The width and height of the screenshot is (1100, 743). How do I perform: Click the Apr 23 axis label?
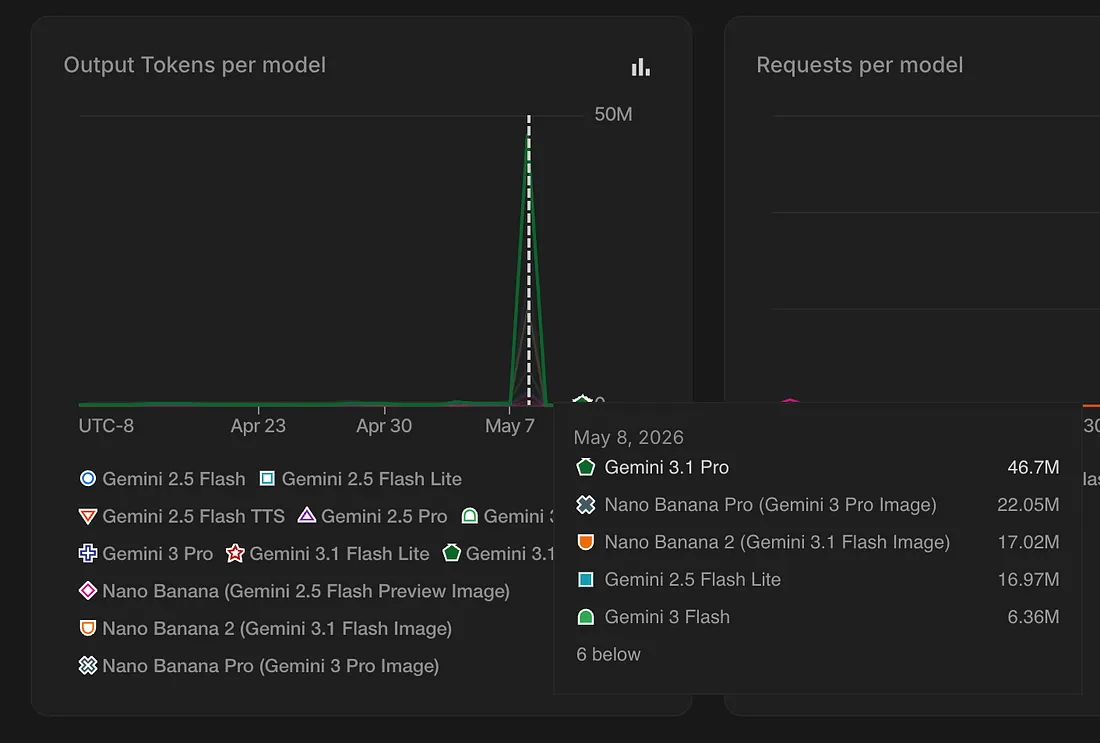coord(258,426)
